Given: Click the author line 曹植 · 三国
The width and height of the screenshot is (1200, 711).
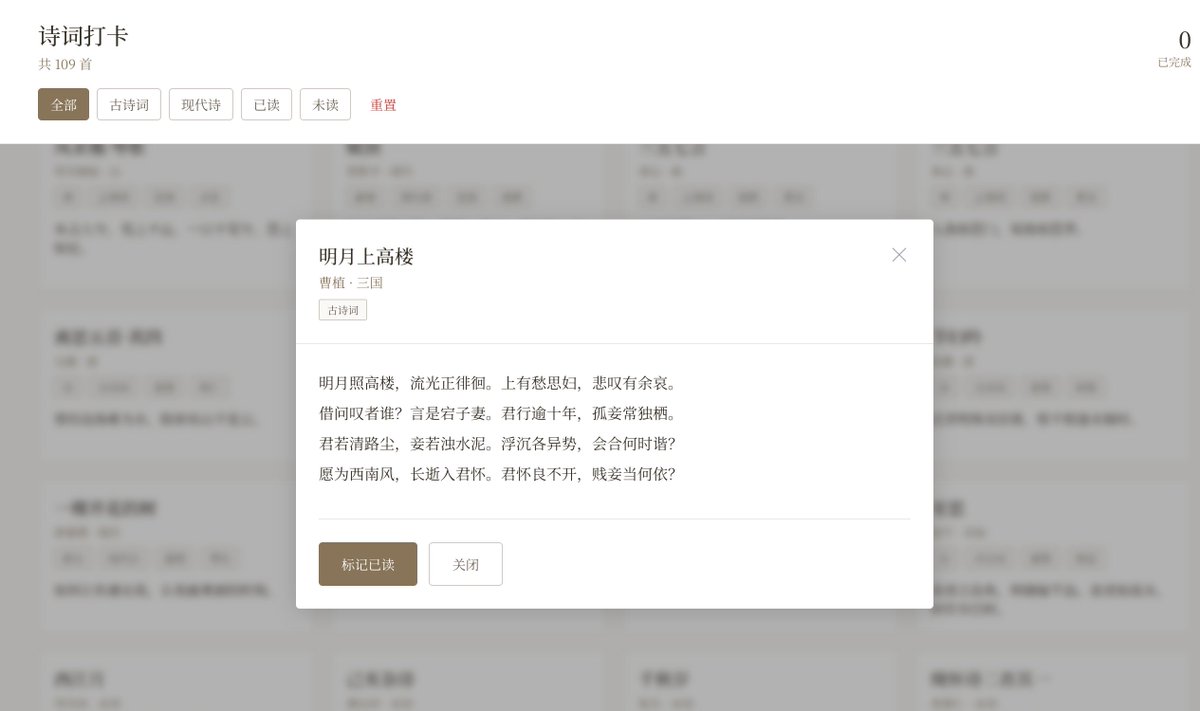Looking at the screenshot, I should pos(351,283).
